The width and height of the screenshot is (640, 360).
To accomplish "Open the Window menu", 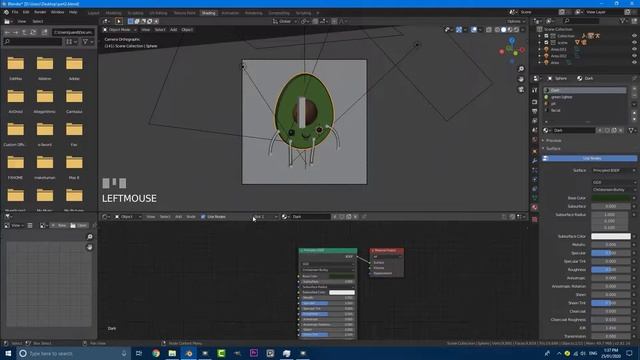I will coord(58,12).
